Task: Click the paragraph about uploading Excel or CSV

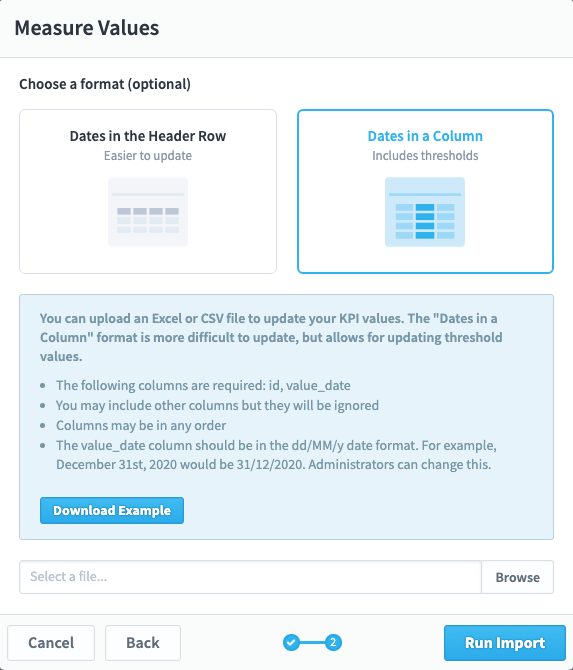Action: (271, 337)
